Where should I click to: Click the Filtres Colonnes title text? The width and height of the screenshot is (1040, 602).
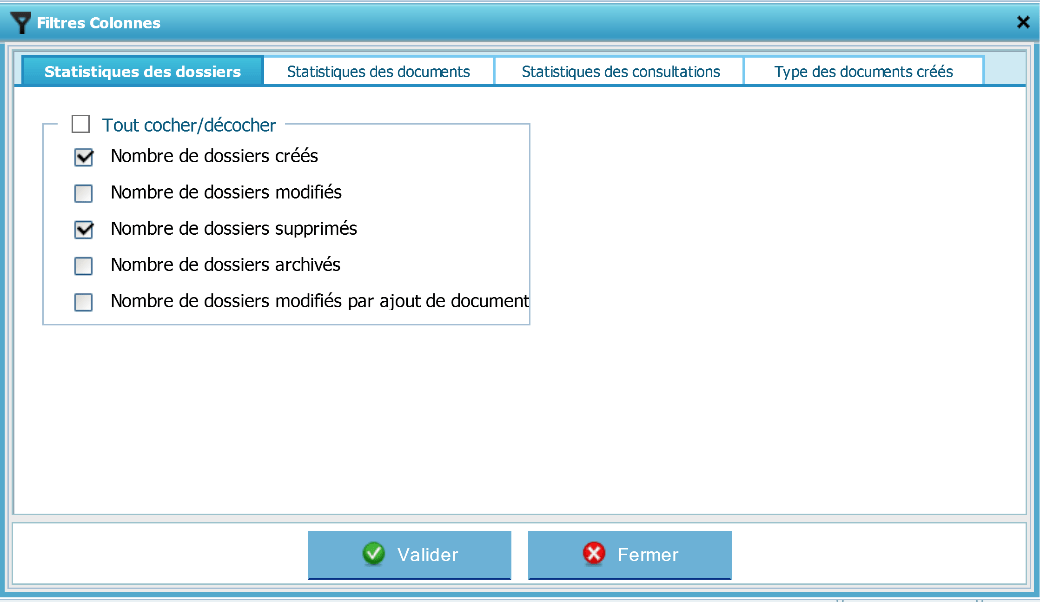point(98,22)
